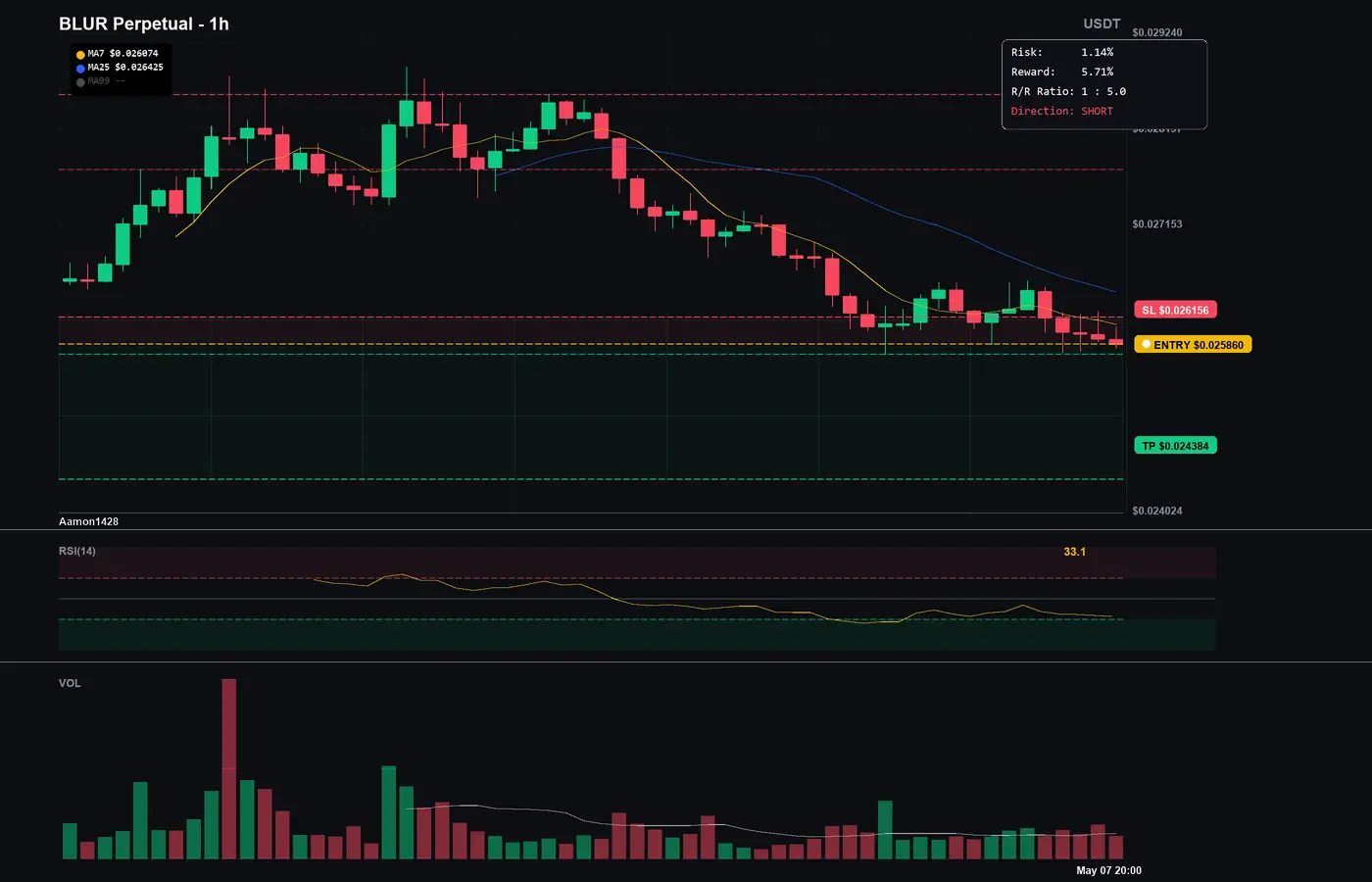
Task: Select the green TP $0.024384 price tag
Action: (x=1175, y=446)
